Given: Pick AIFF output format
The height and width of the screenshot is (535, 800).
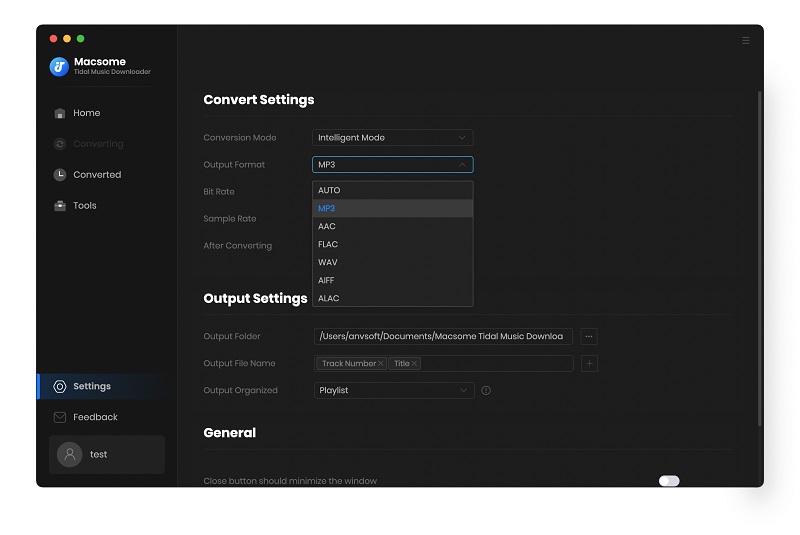Looking at the screenshot, I should click(x=392, y=280).
